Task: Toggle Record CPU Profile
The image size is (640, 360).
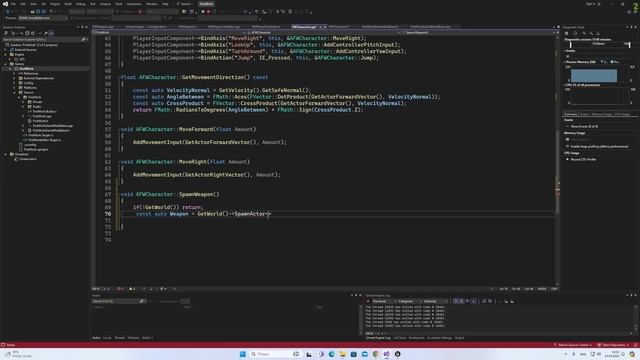Action: (583, 159)
